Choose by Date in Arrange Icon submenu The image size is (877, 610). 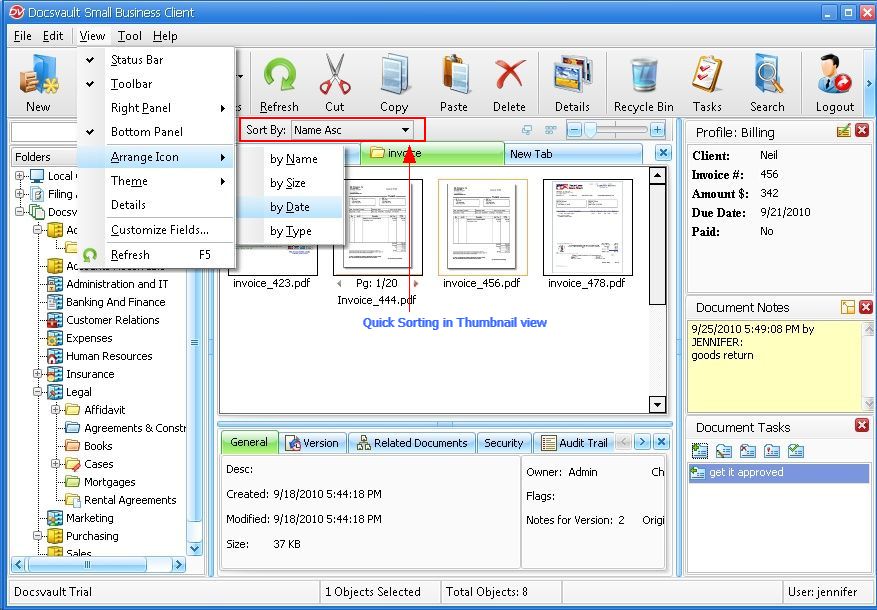point(290,207)
